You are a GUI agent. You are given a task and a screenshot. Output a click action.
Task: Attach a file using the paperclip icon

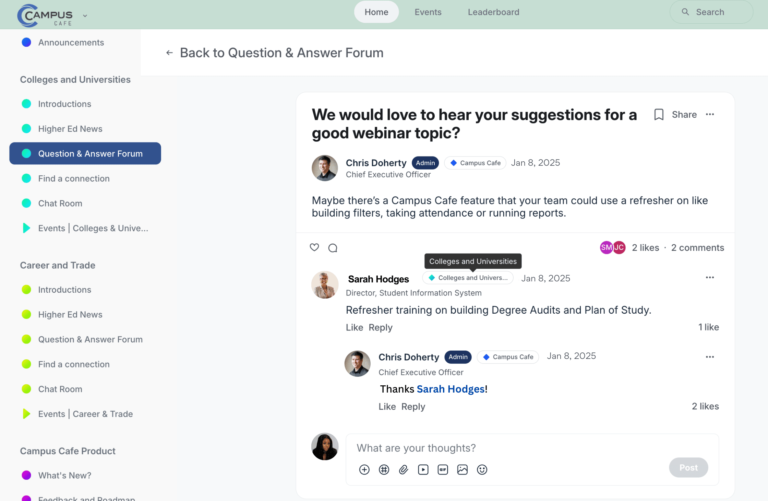pos(403,469)
